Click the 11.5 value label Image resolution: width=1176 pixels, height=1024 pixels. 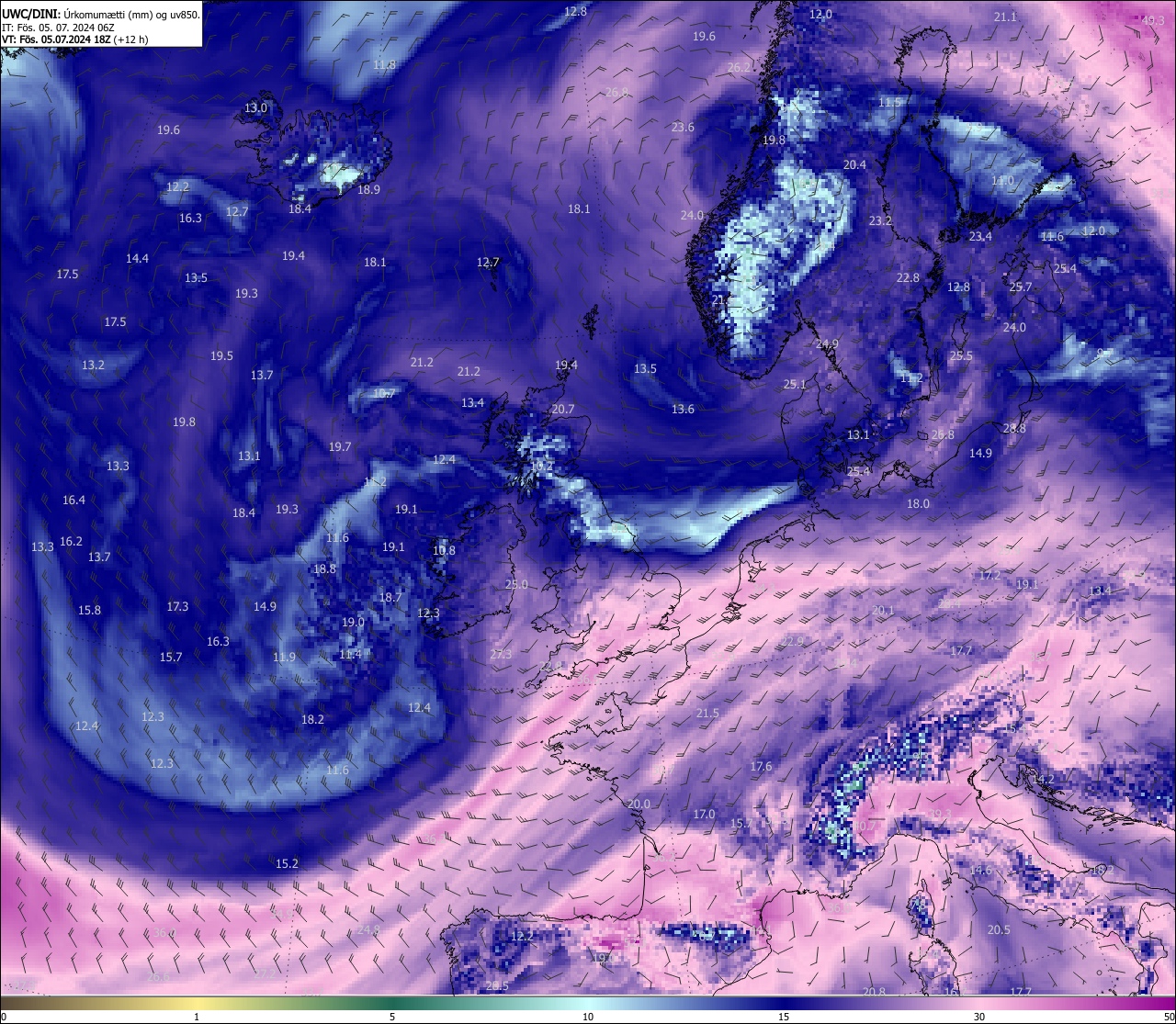(889, 103)
